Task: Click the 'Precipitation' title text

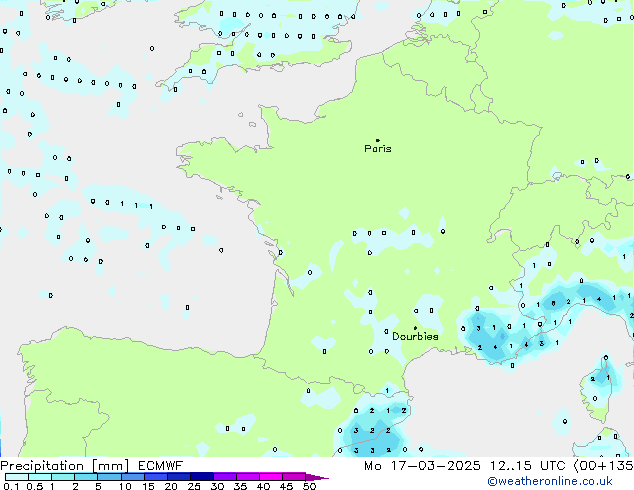Action: tap(42, 466)
